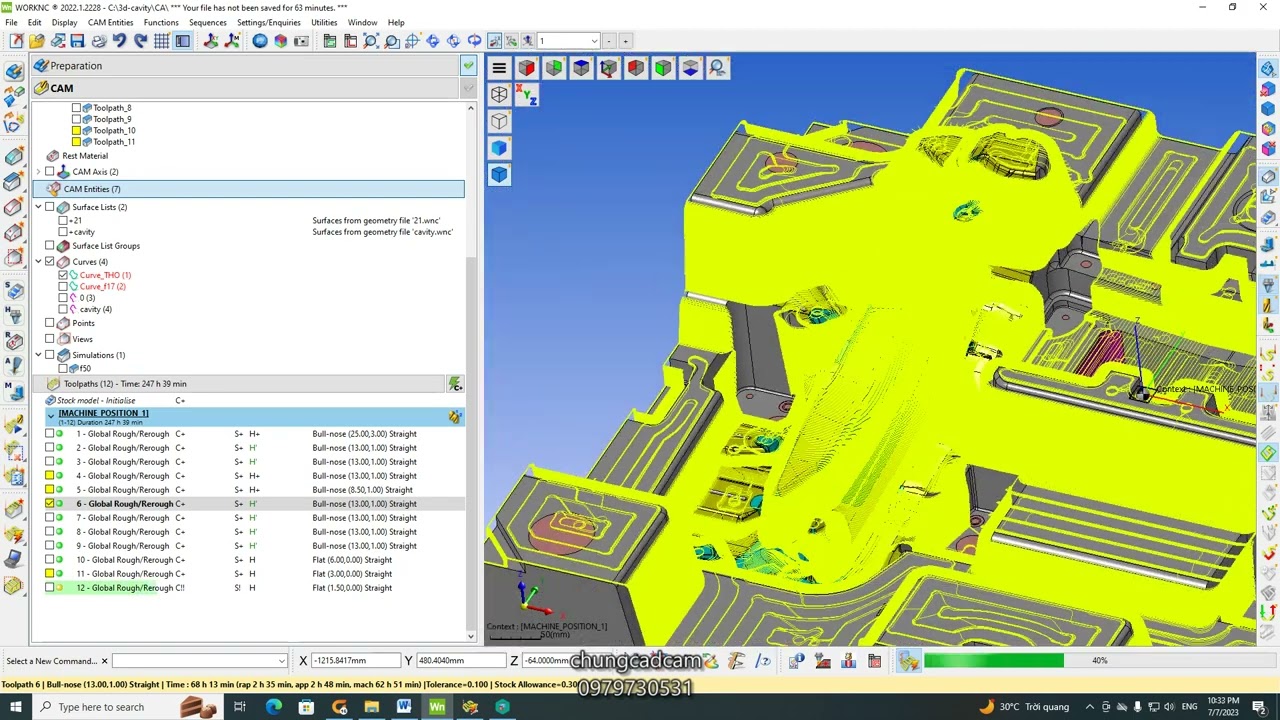Image resolution: width=1280 pixels, height=720 pixels.
Task: Open the Utilities menu
Action: pyautogui.click(x=324, y=22)
